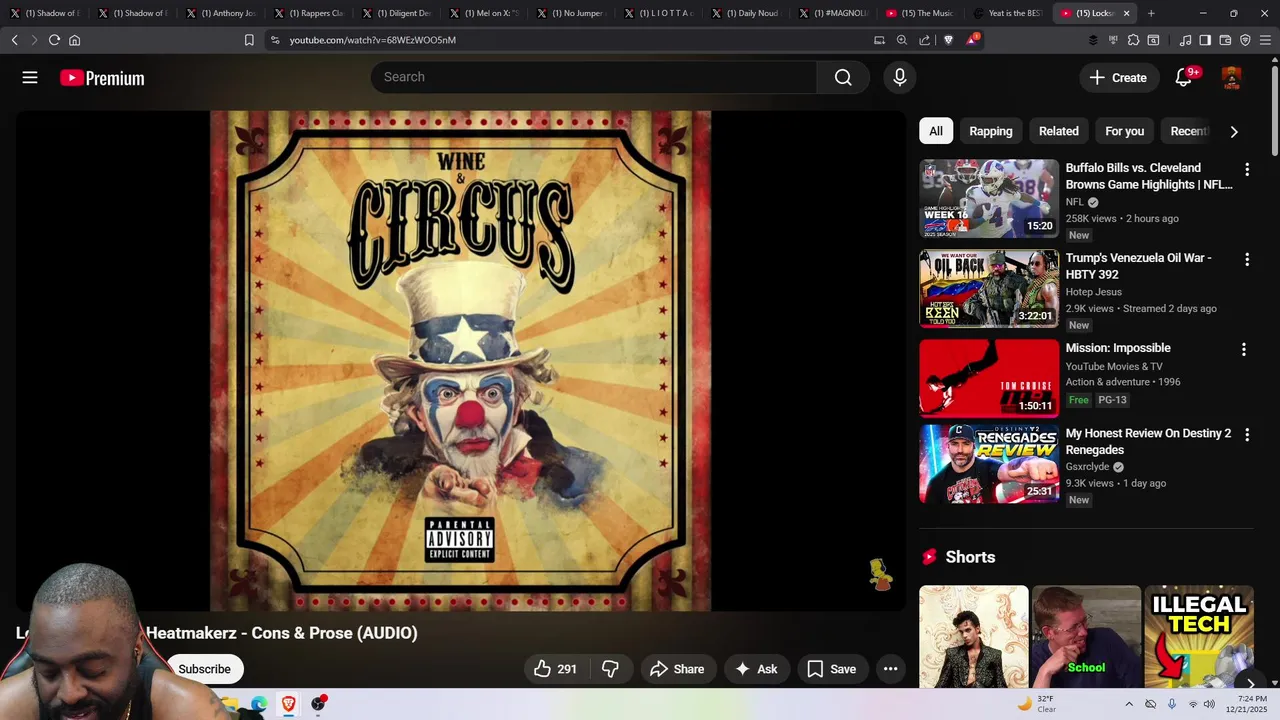Image resolution: width=1280 pixels, height=720 pixels.
Task: Go back with browser back arrow
Action: point(14,40)
